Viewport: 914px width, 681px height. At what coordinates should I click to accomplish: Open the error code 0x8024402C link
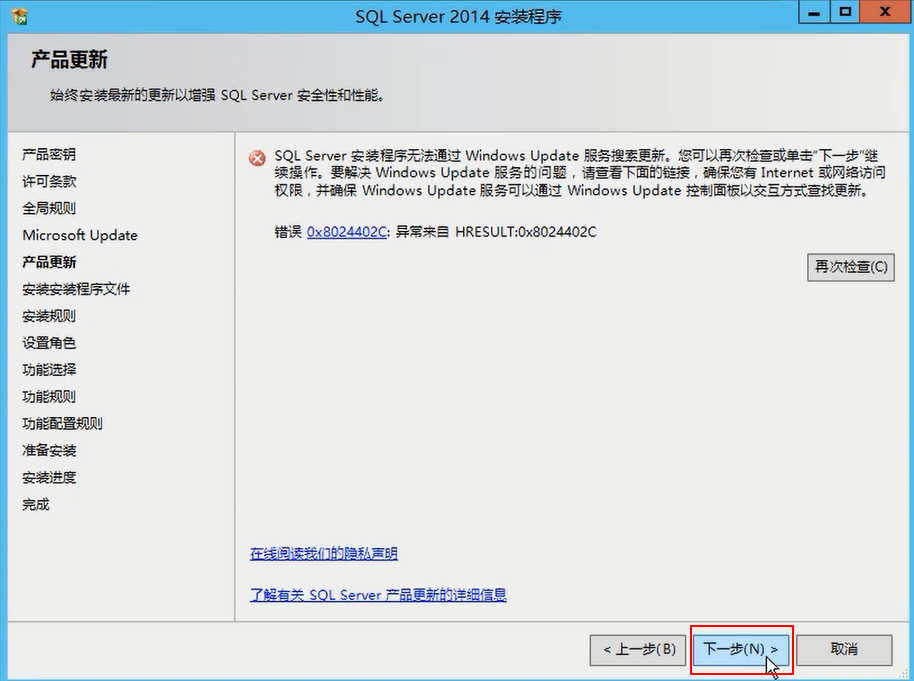click(347, 232)
